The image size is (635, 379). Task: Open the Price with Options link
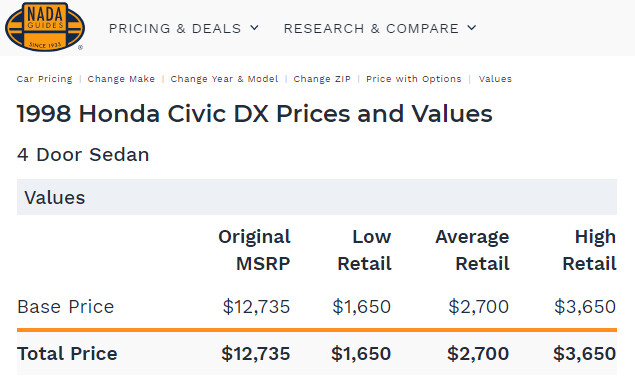click(414, 79)
